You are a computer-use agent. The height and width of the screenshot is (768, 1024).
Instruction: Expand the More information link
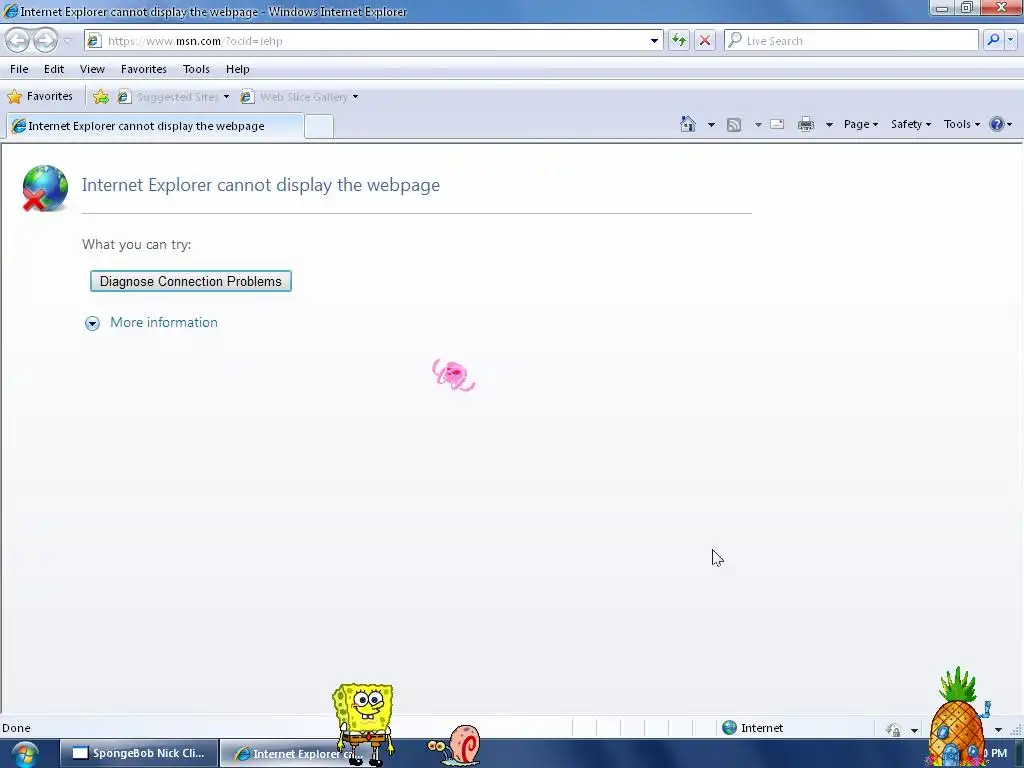pyautogui.click(x=163, y=322)
